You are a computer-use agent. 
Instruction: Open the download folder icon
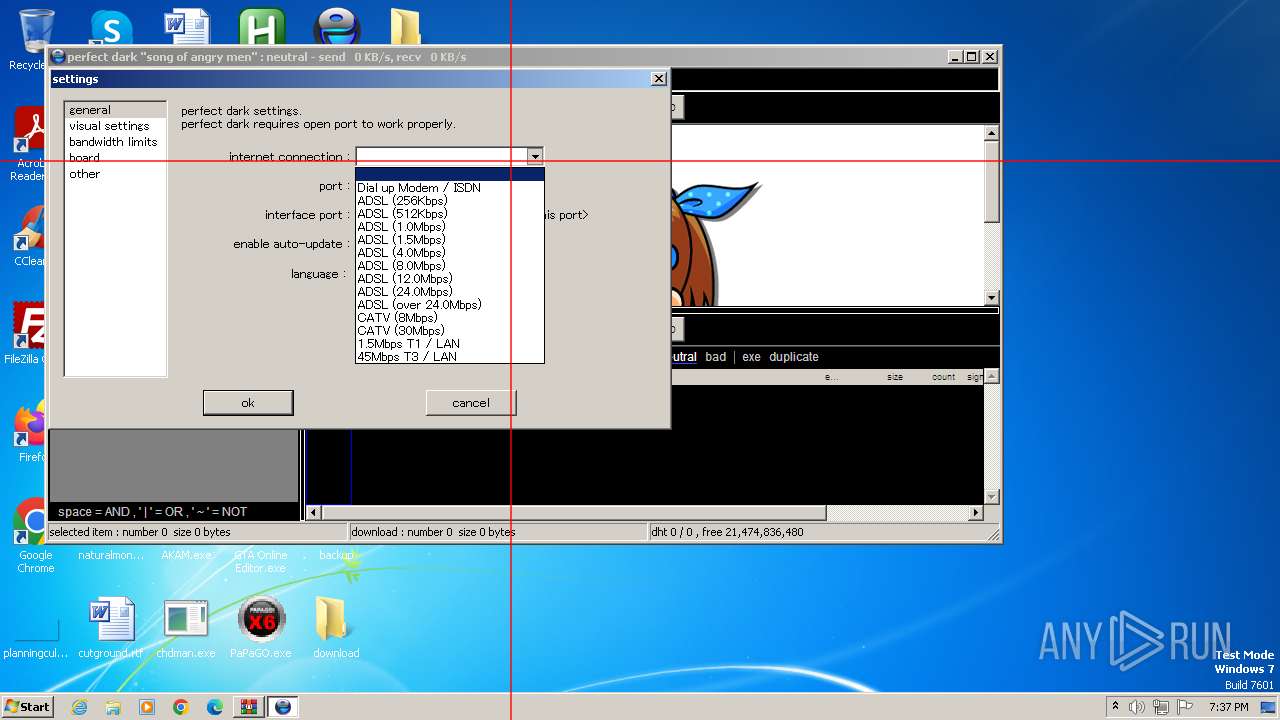click(336, 628)
